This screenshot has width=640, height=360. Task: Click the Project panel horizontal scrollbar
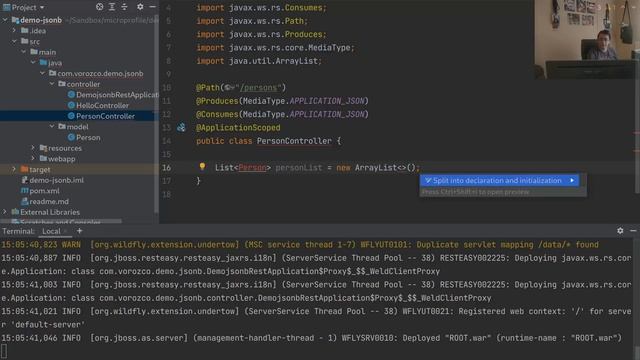pos(61,221)
